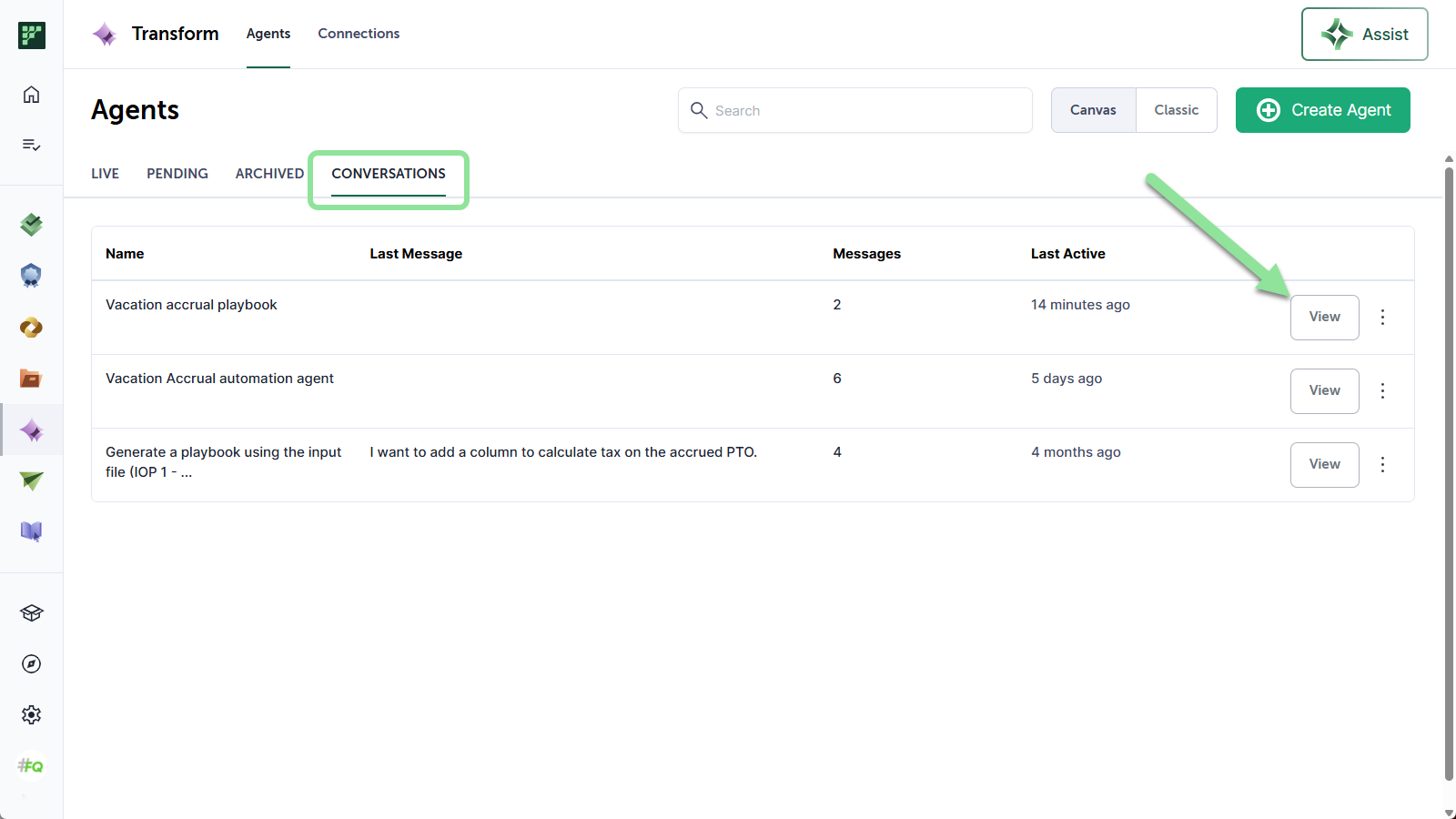View the Generate a playbook conversation
The image size is (1456, 819).
coord(1324,465)
